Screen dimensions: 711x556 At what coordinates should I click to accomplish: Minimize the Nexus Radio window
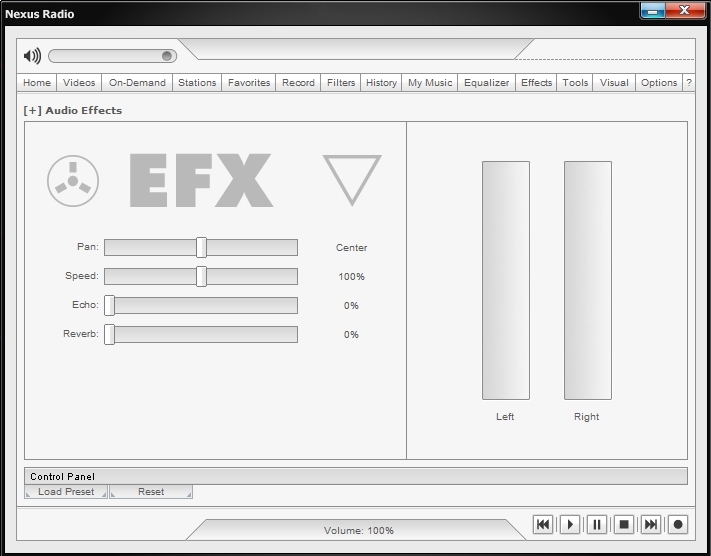(x=653, y=11)
